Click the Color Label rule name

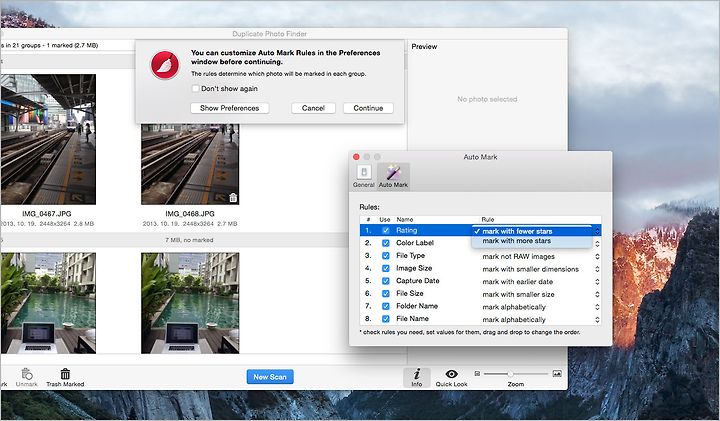click(415, 243)
